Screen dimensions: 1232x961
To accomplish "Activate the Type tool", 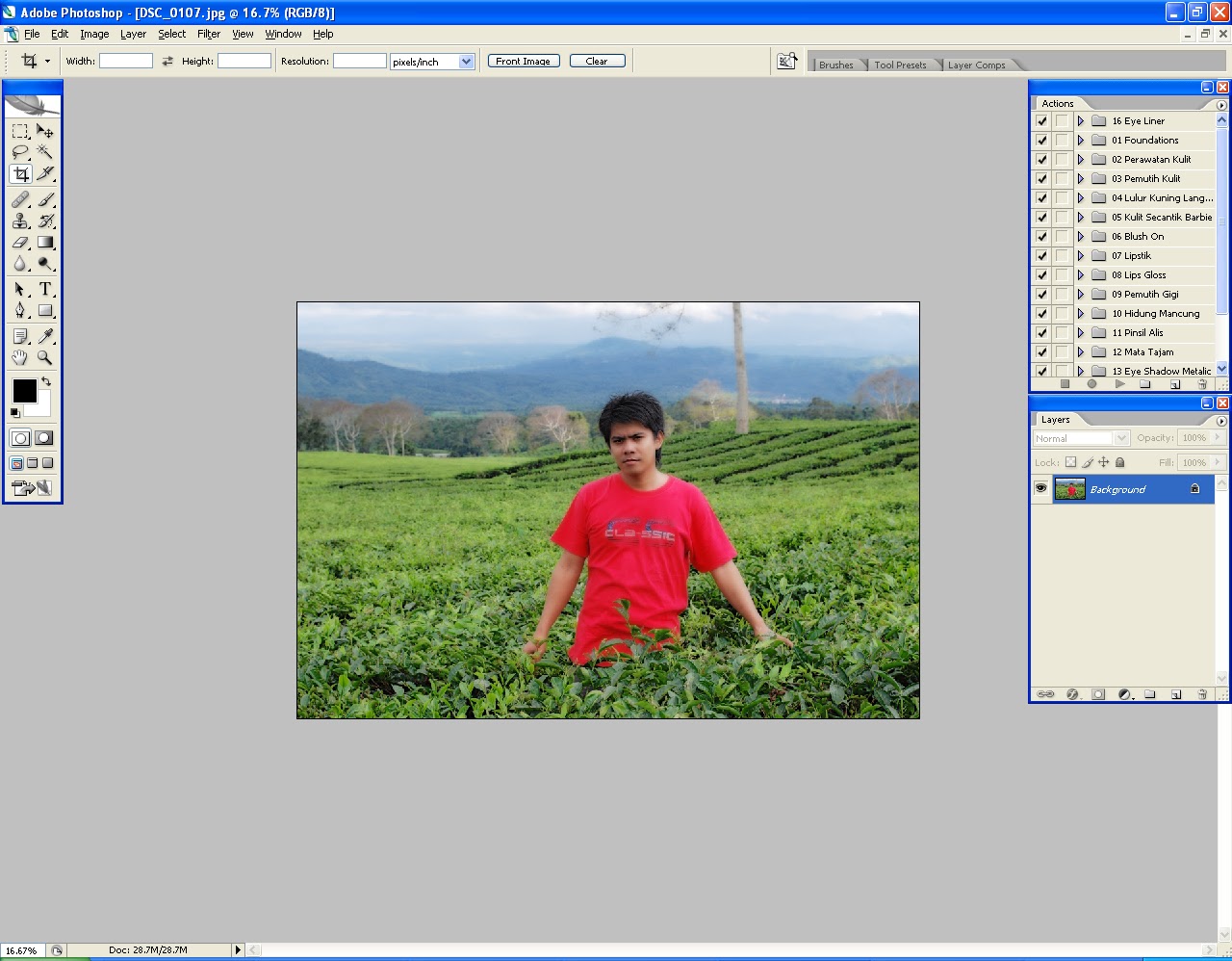I will coord(44,289).
